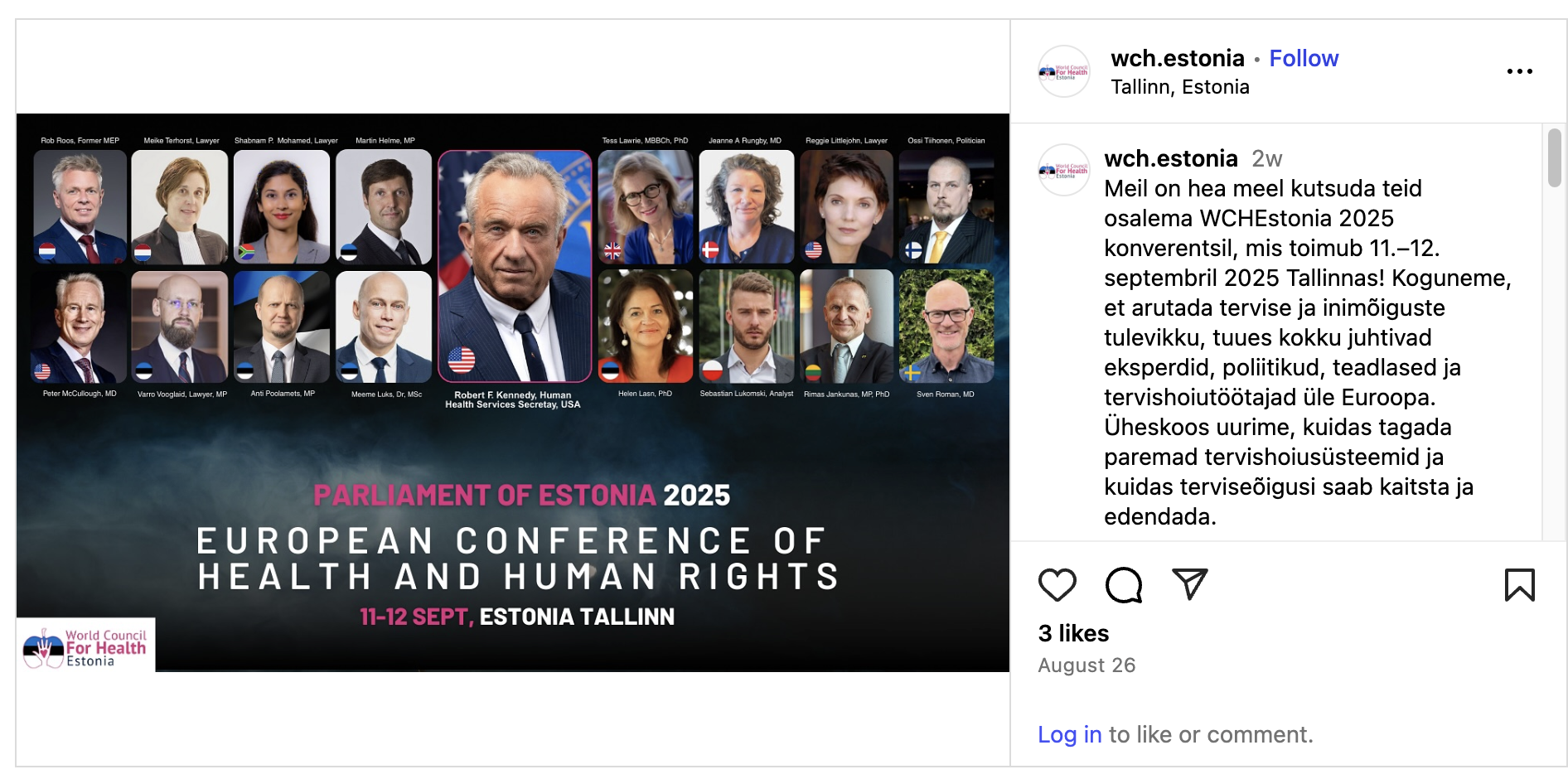View the list of 3 likes
This screenshot has height=779, width=1568.
pyautogui.click(x=1074, y=632)
